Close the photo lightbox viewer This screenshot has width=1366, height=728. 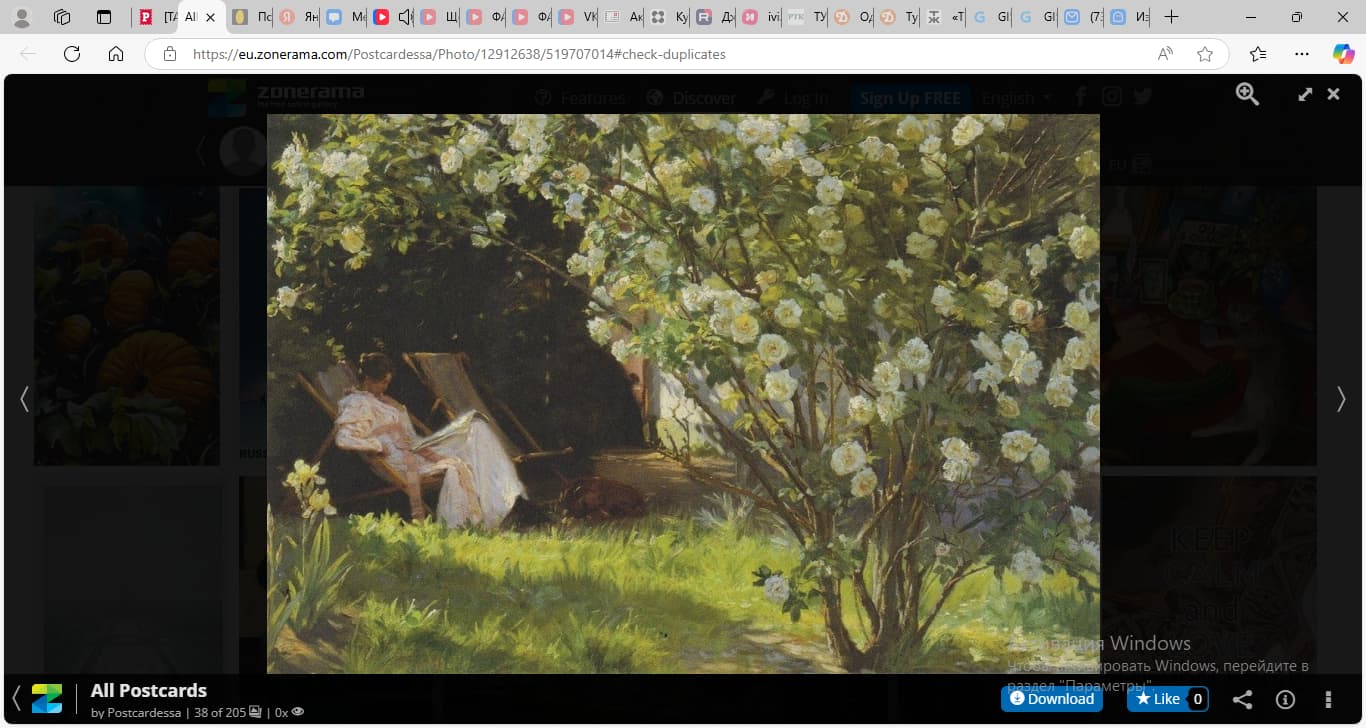[x=1333, y=94]
